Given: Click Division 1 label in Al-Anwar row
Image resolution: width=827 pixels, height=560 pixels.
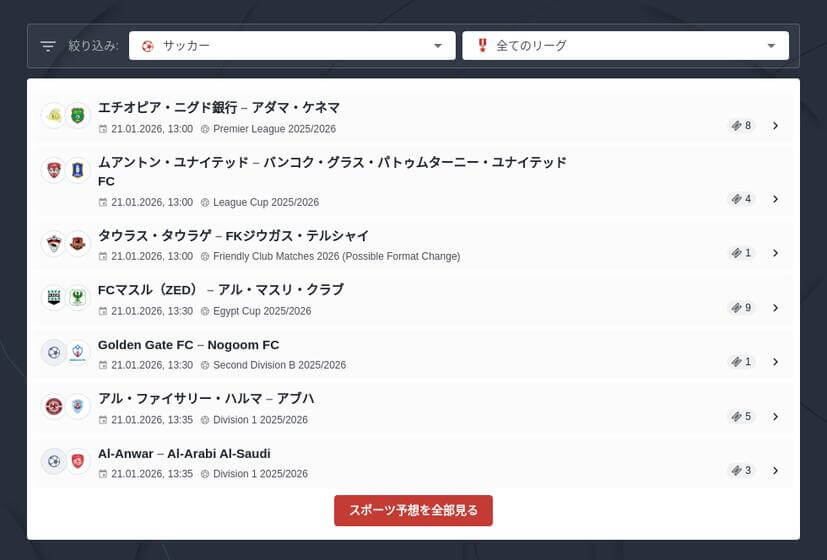Looking at the screenshot, I should click(x=260, y=474).
